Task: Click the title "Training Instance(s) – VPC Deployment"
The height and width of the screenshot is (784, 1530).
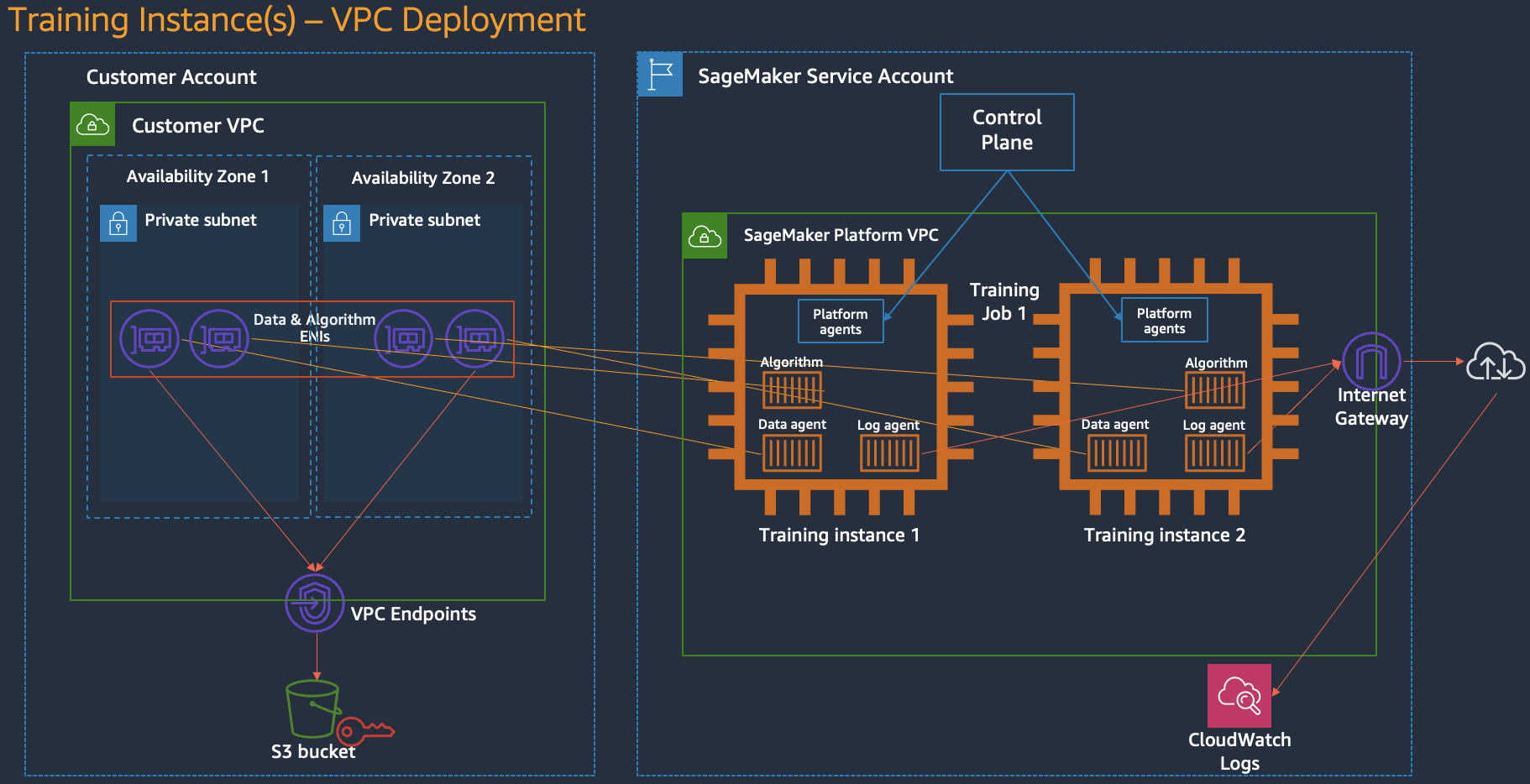Action: click(296, 19)
